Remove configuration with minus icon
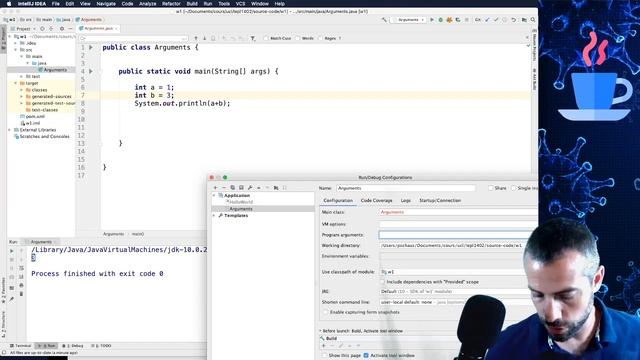The image size is (640, 360). click(224, 188)
